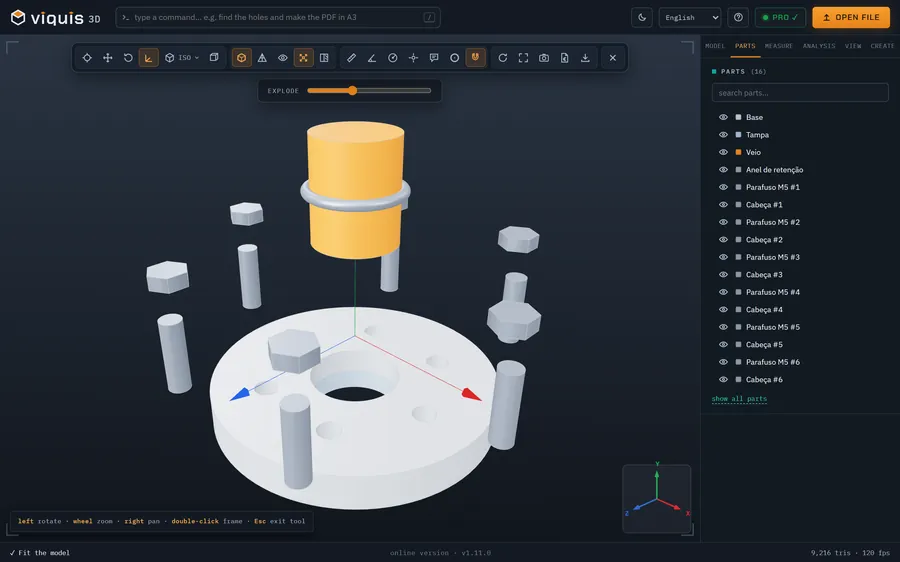The height and width of the screenshot is (562, 900).
Task: Take a screenshot with the camera icon
Action: (544, 58)
